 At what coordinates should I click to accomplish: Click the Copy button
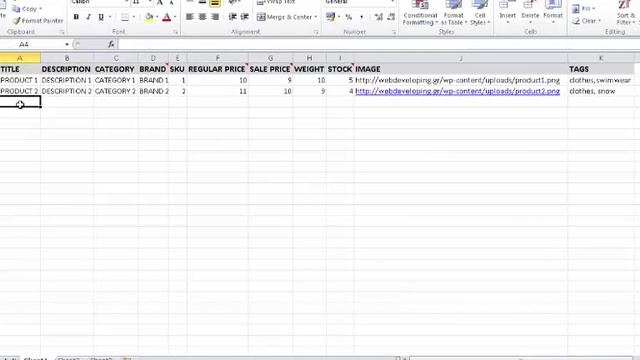click(x=27, y=9)
